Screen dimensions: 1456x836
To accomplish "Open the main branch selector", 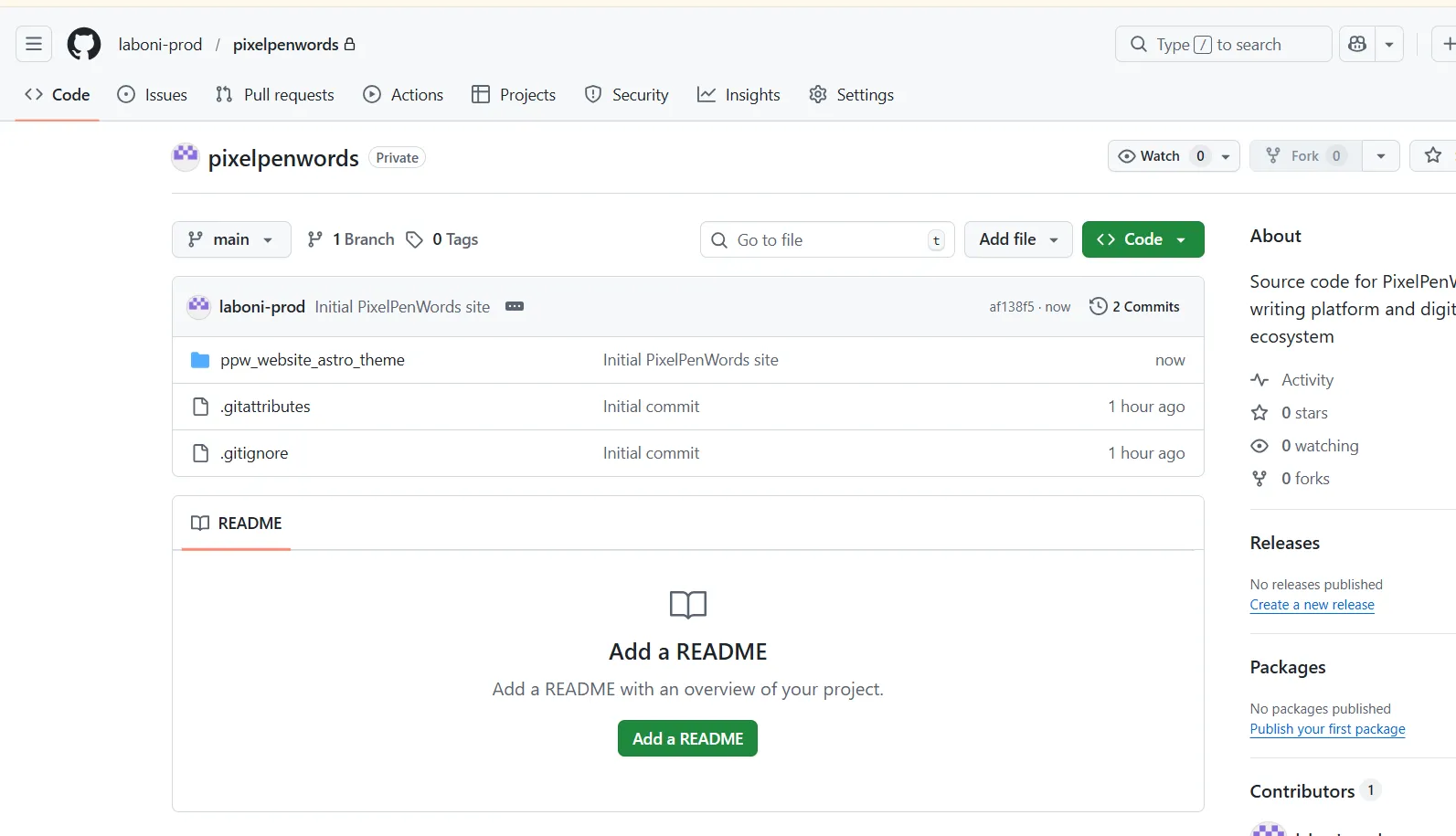I will [x=231, y=239].
